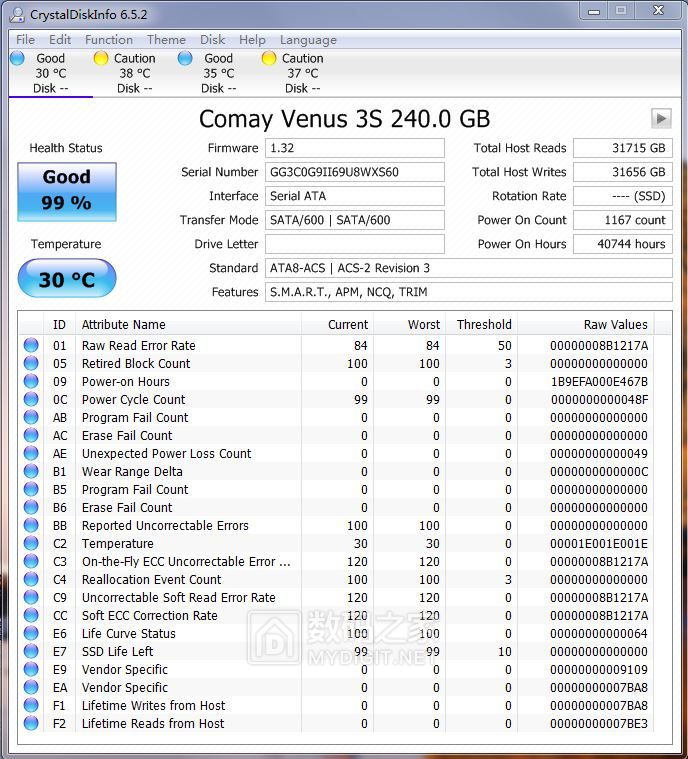Viewport: 688px width, 759px height.
Task: Click the Power On Count value 1167 count
Action: [x=623, y=220]
